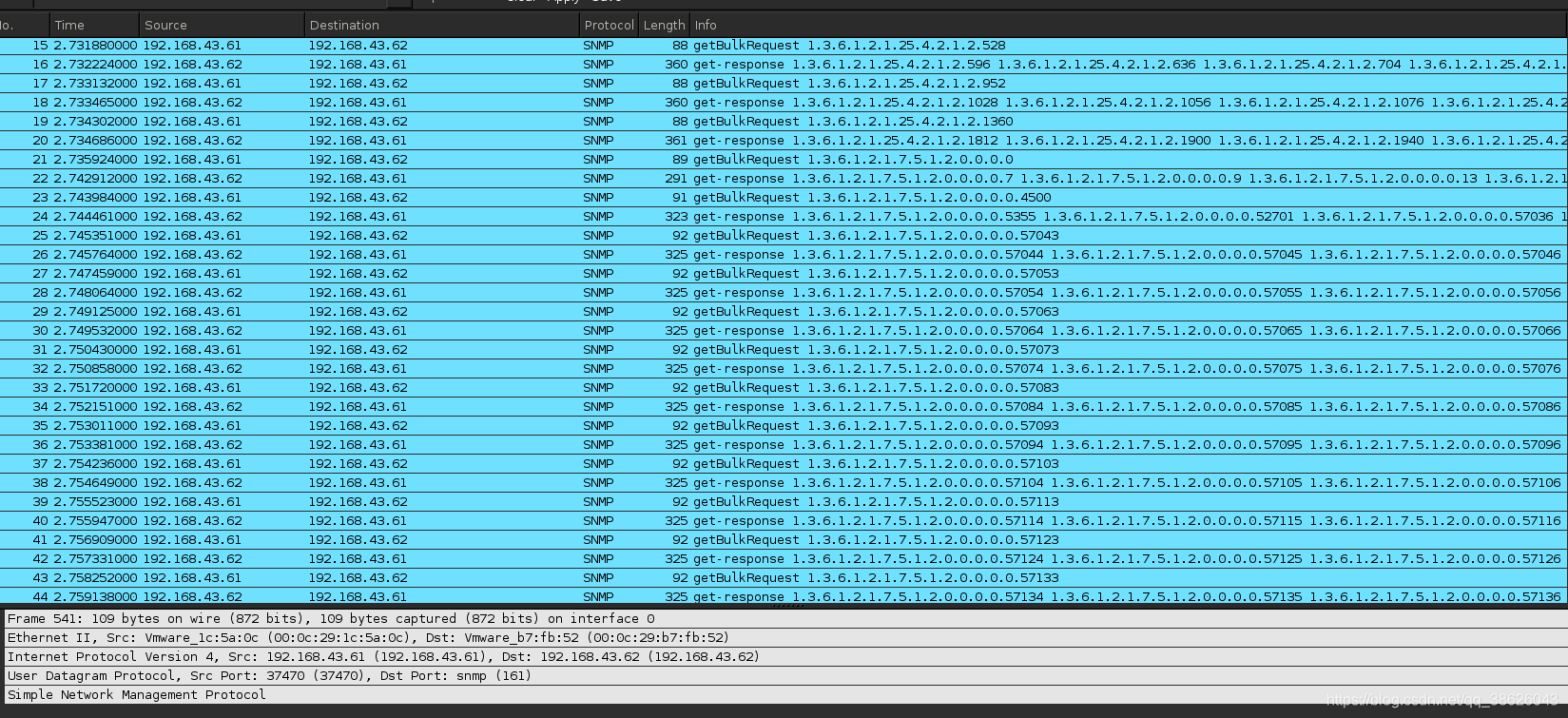The width and height of the screenshot is (1568, 718).
Task: Select packet 21 with length 89
Action: click(x=784, y=160)
